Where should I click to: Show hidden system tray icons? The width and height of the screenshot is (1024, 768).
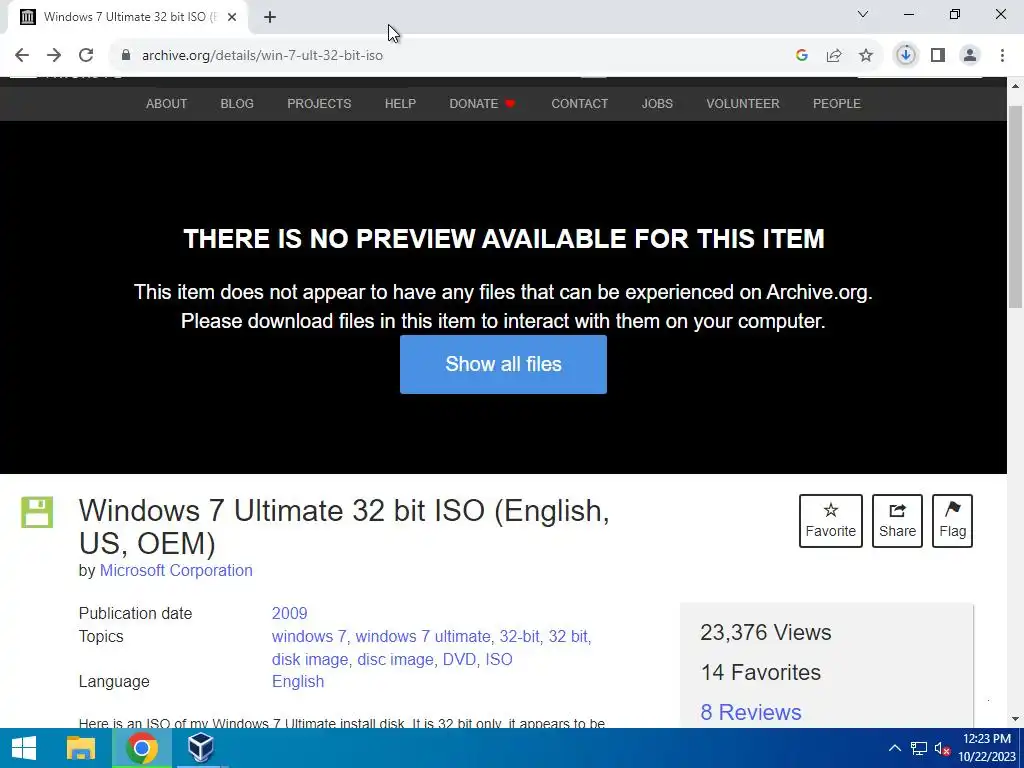click(895, 748)
